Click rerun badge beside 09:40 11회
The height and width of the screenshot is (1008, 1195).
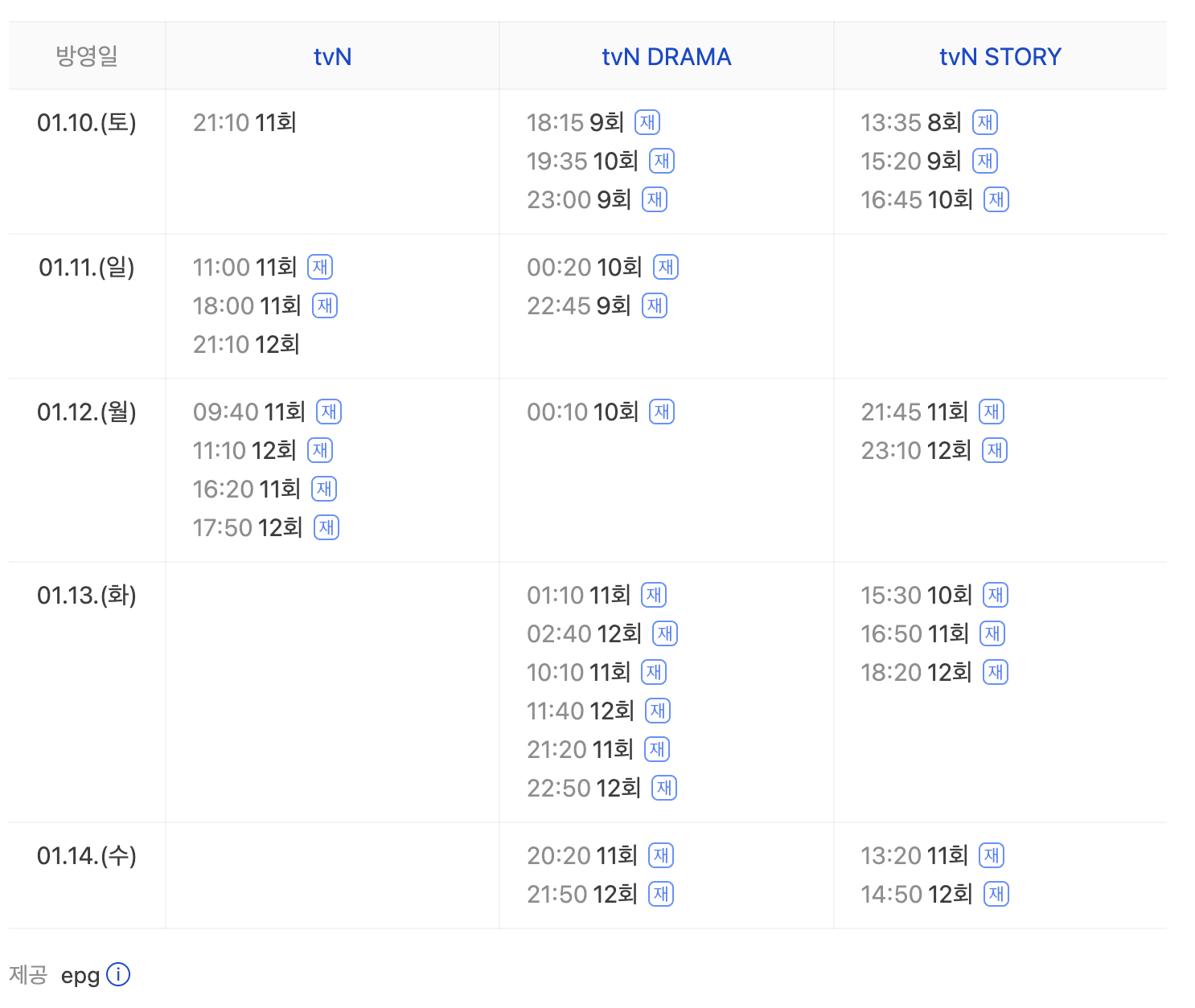pyautogui.click(x=329, y=412)
